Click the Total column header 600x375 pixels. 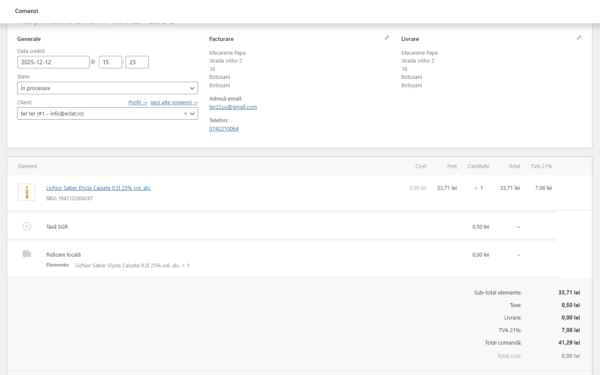pos(514,166)
